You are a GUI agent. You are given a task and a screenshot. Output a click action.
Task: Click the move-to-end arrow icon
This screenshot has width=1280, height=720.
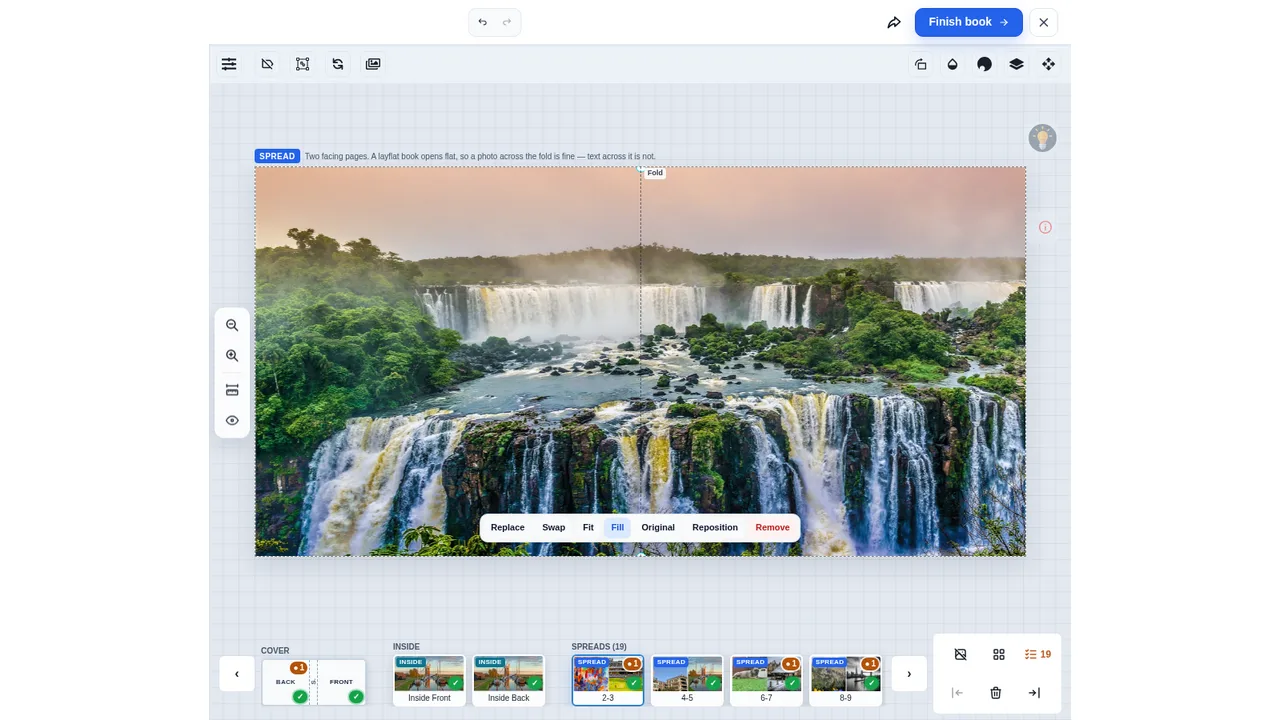pos(1034,693)
